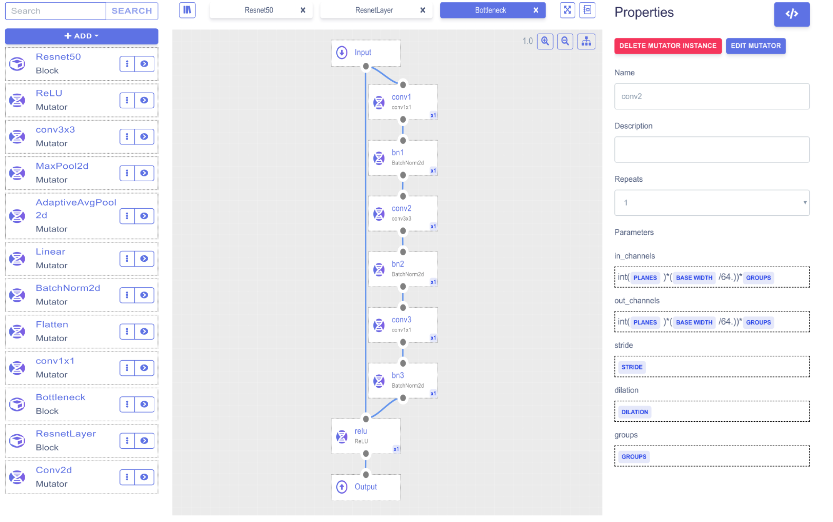Click arrow button for Flatten mutator
The image size is (833, 522).
tap(144, 331)
